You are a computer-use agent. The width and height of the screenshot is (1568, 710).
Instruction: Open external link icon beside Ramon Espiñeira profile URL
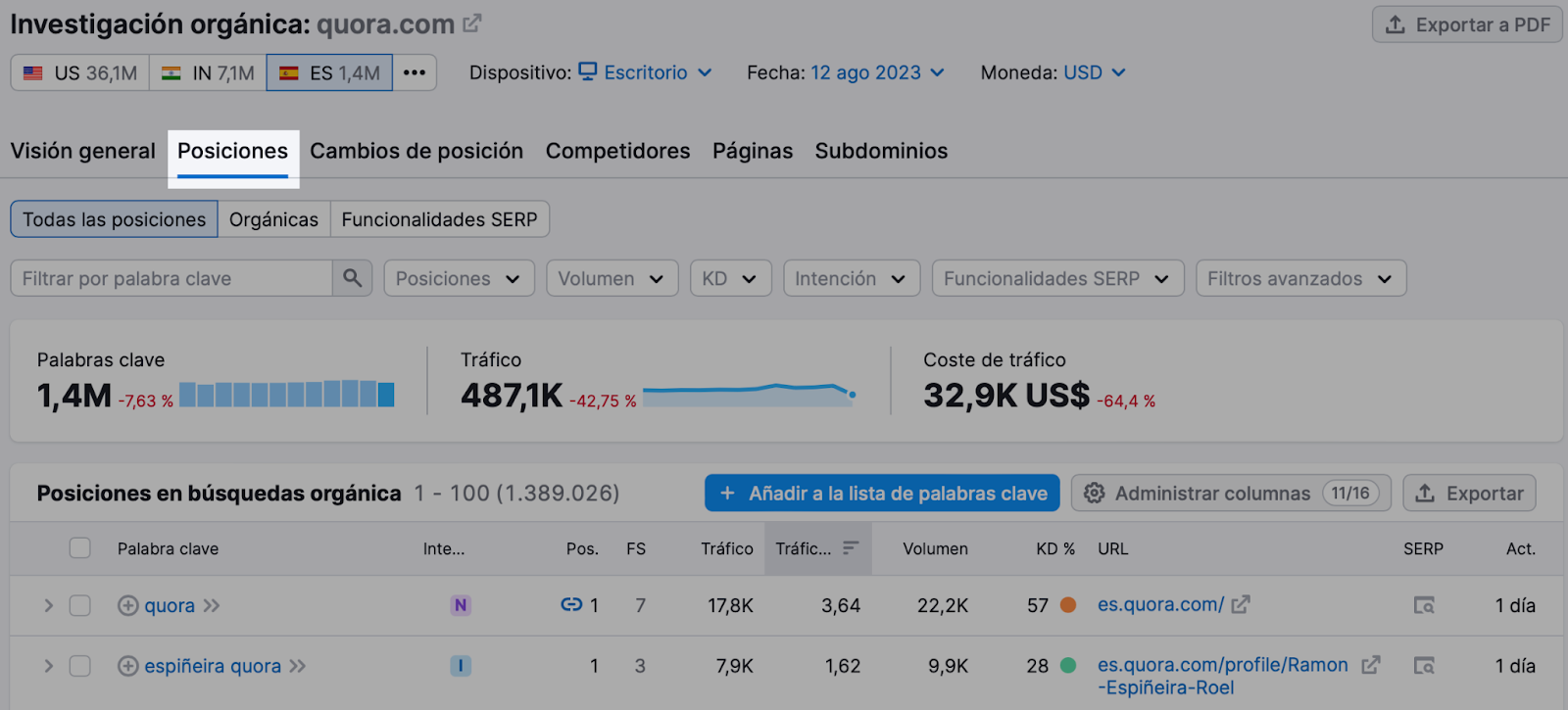1371,664
